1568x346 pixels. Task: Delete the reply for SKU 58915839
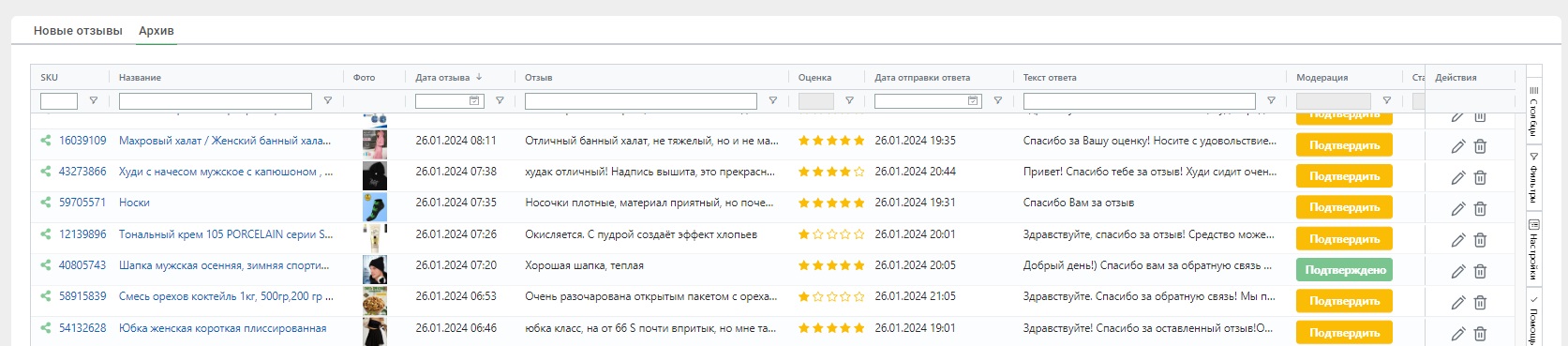click(1481, 302)
